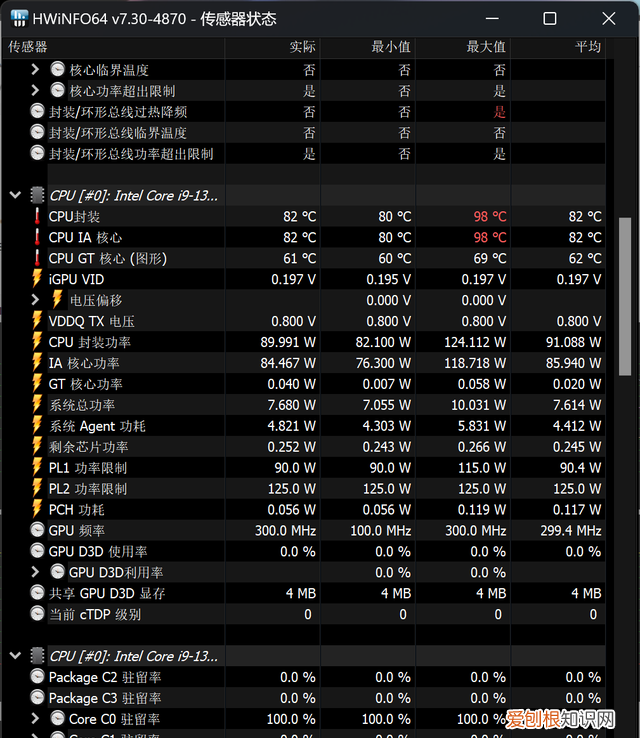The image size is (640, 738).
Task: Collapse the second CPU [#0] Intel Core i9 group
Action: [16, 656]
